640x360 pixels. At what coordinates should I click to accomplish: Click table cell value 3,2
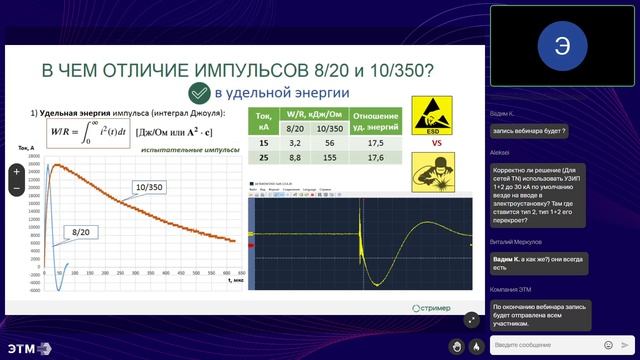point(295,143)
